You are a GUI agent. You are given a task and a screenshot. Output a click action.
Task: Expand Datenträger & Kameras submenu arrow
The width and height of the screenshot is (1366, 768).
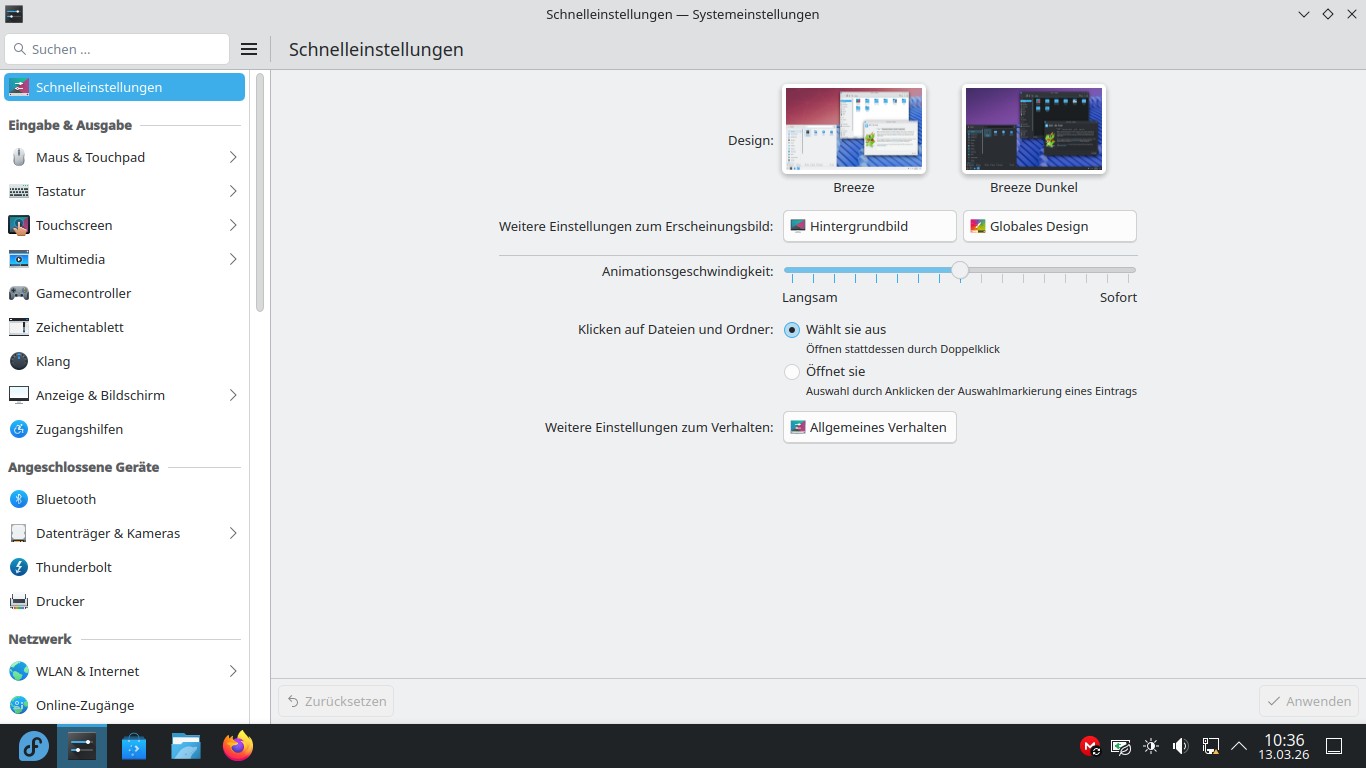point(232,533)
